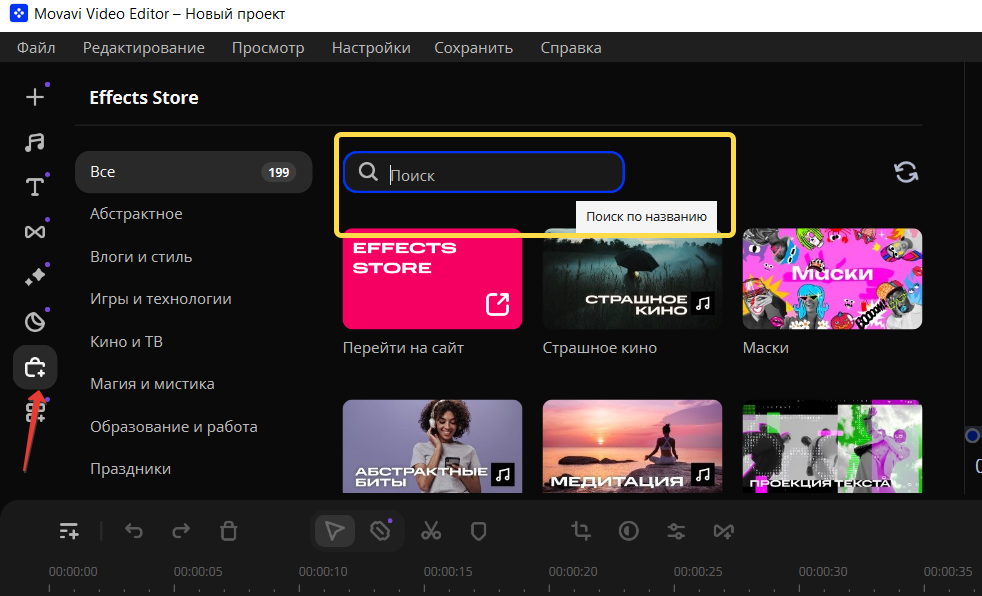982x596 pixels.
Task: Click timeline ruler at 00:00:30
Action: 823,572
